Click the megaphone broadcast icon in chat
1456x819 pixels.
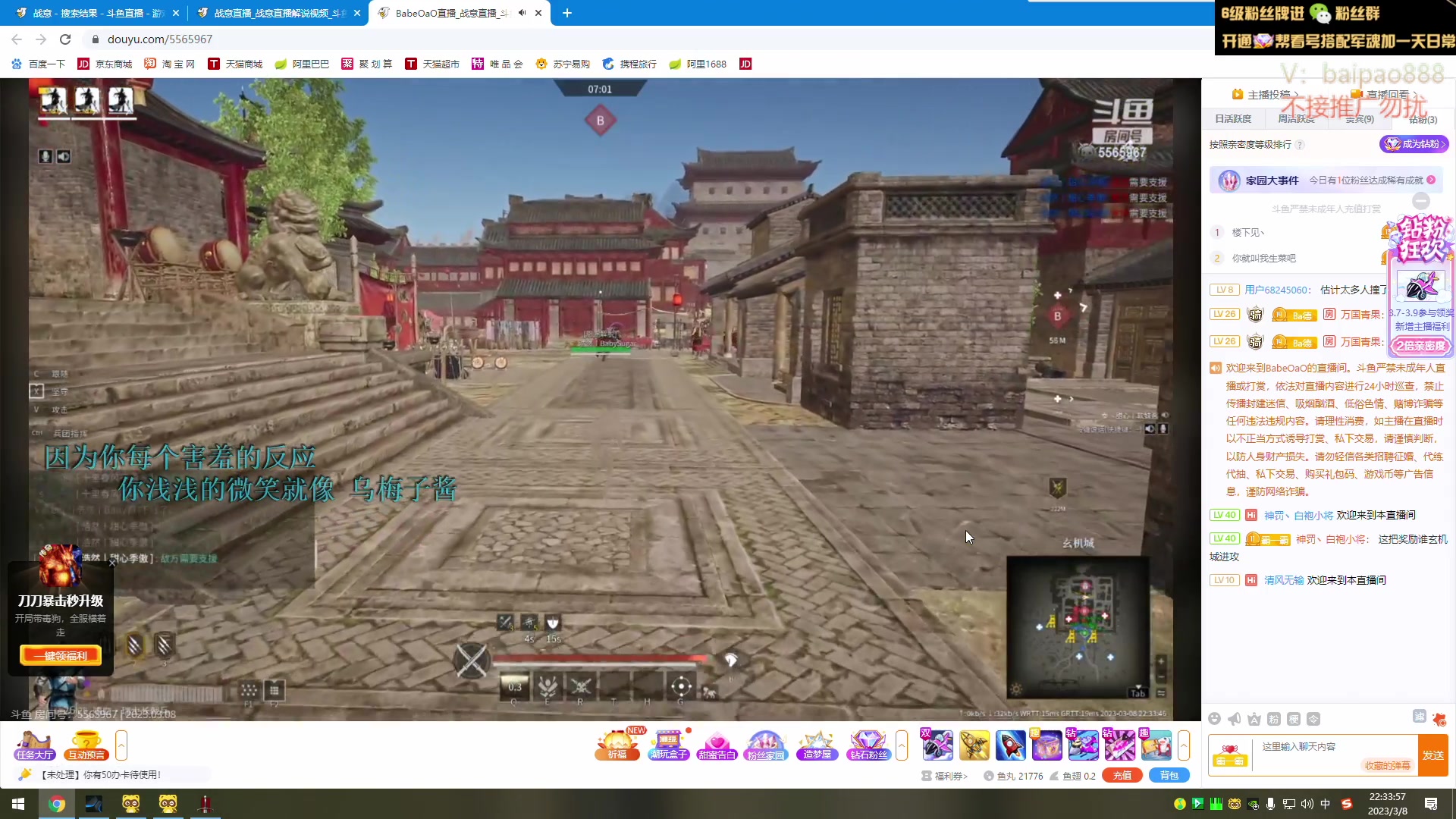[x=1235, y=719]
